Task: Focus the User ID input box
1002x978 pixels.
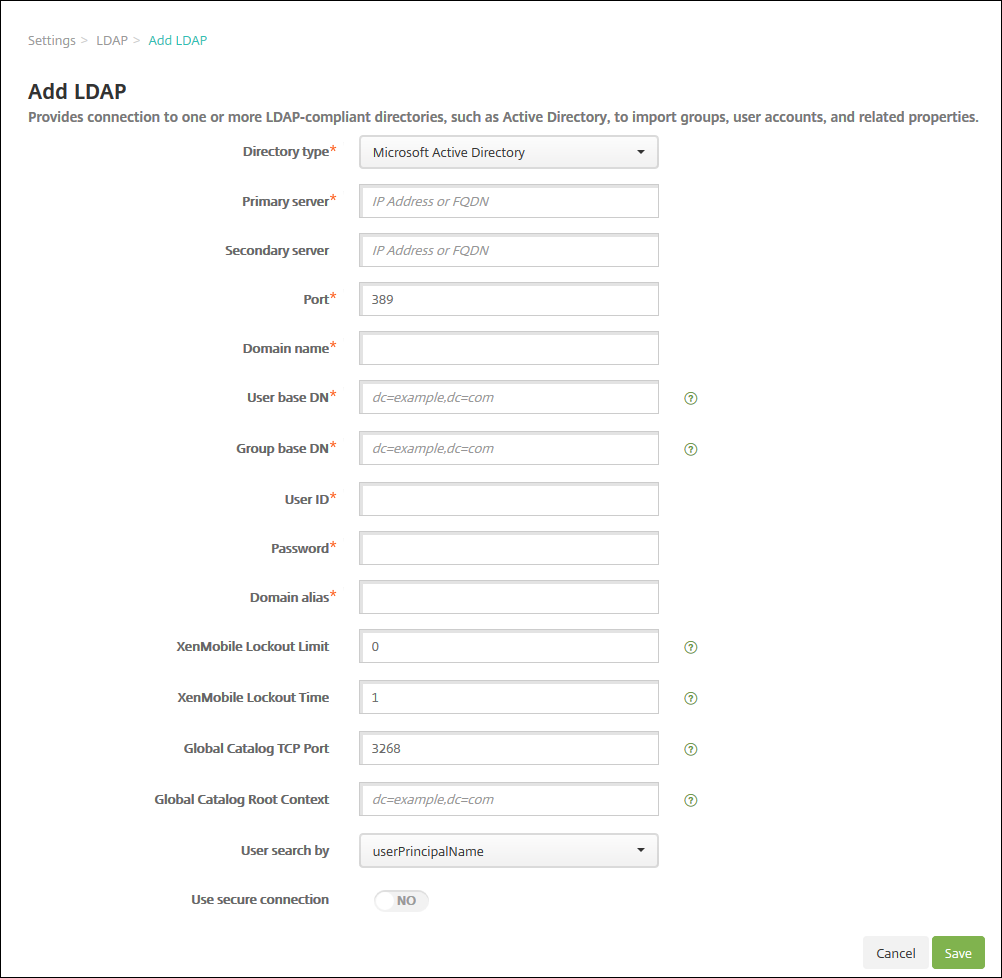Action: (508, 500)
